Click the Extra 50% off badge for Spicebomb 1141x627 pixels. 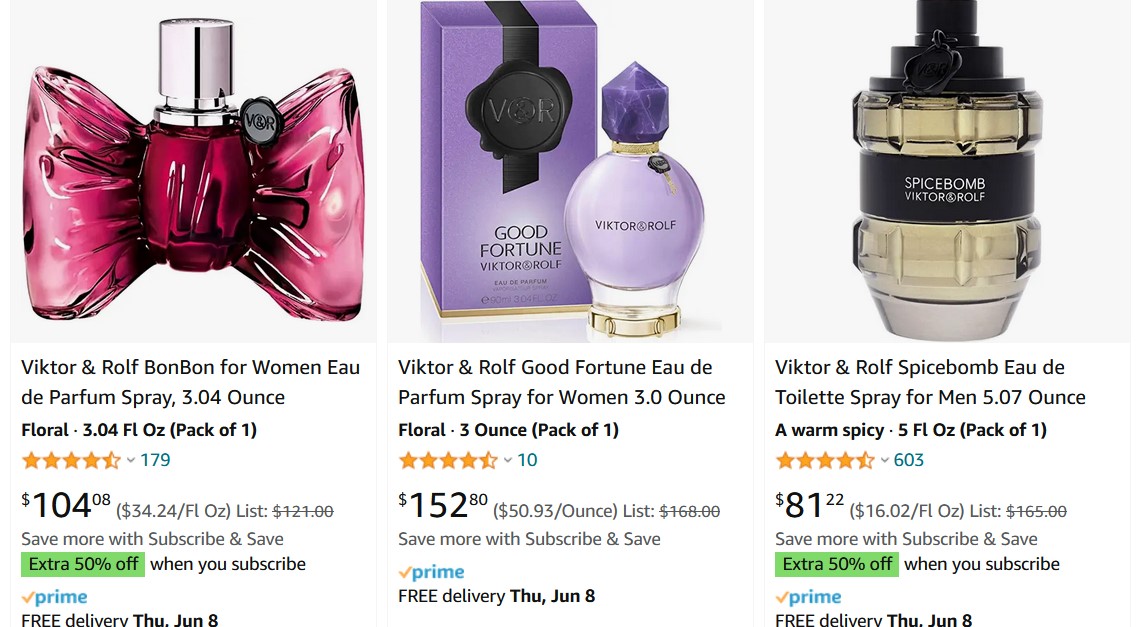837,564
